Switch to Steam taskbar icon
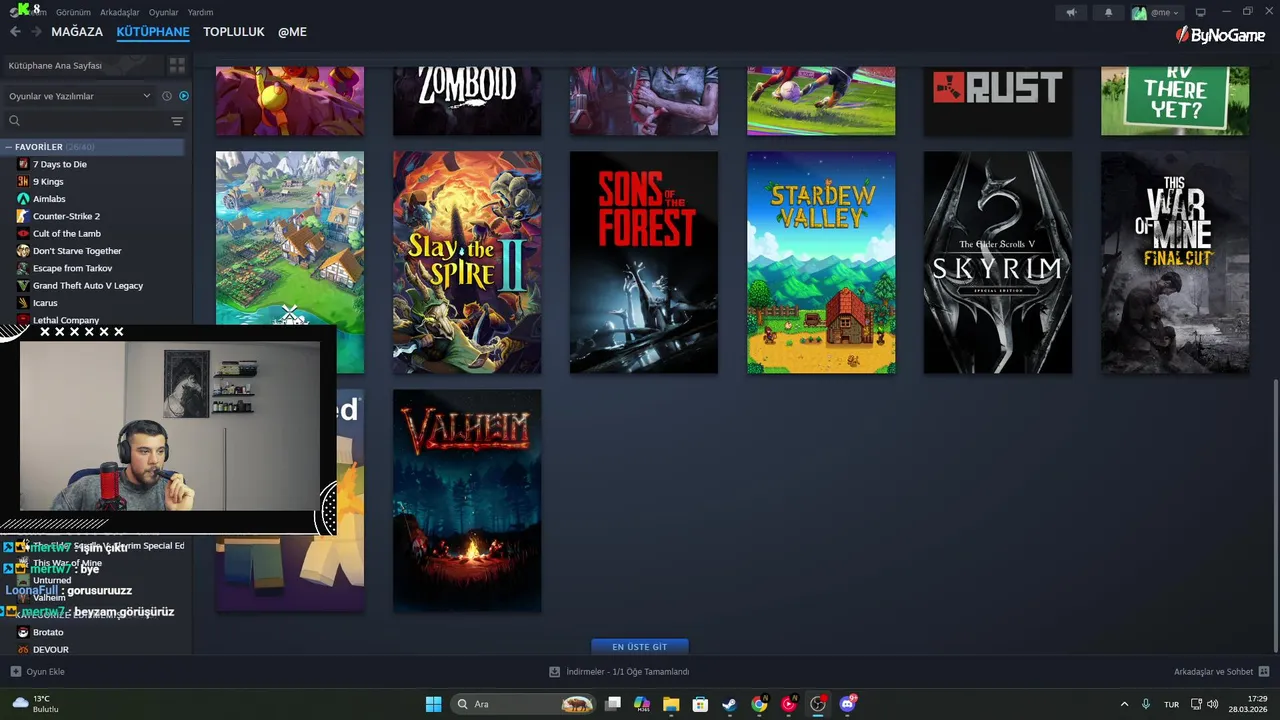This screenshot has width=1280, height=720. (x=729, y=704)
